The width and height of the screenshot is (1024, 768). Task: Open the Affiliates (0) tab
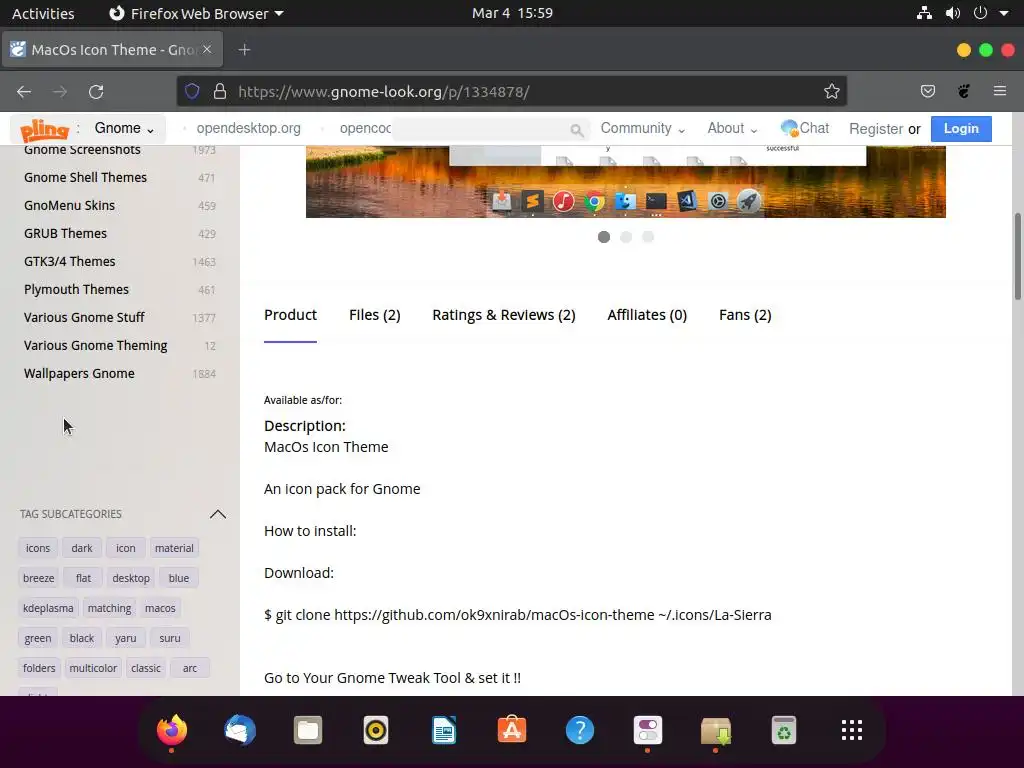[647, 315]
